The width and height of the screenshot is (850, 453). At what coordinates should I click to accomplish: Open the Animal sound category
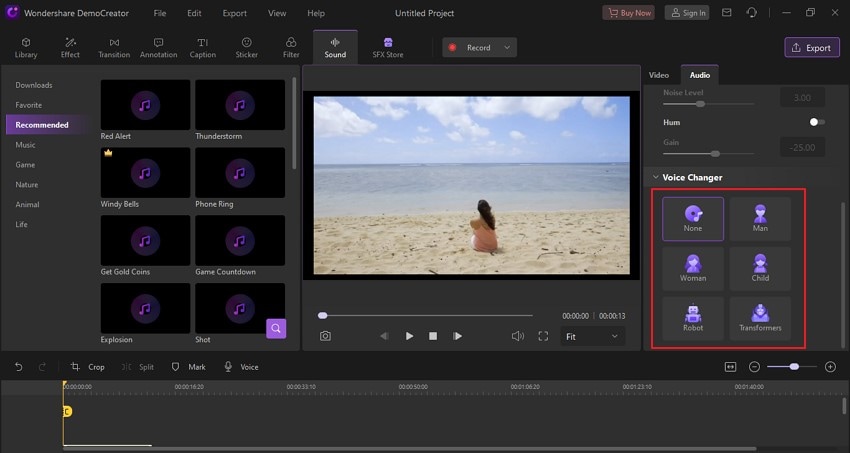[x=27, y=204]
